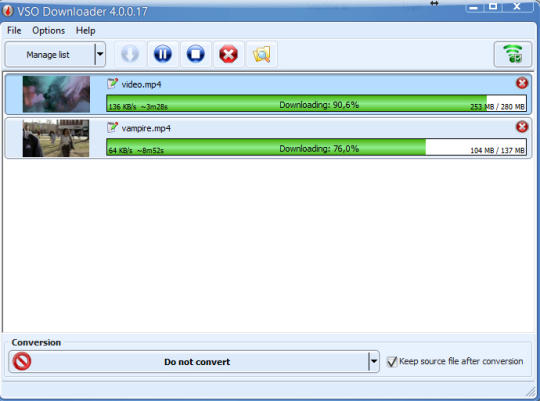Remove vampire.mp4 with its red X
This screenshot has width=540, height=401.
pyautogui.click(x=522, y=127)
